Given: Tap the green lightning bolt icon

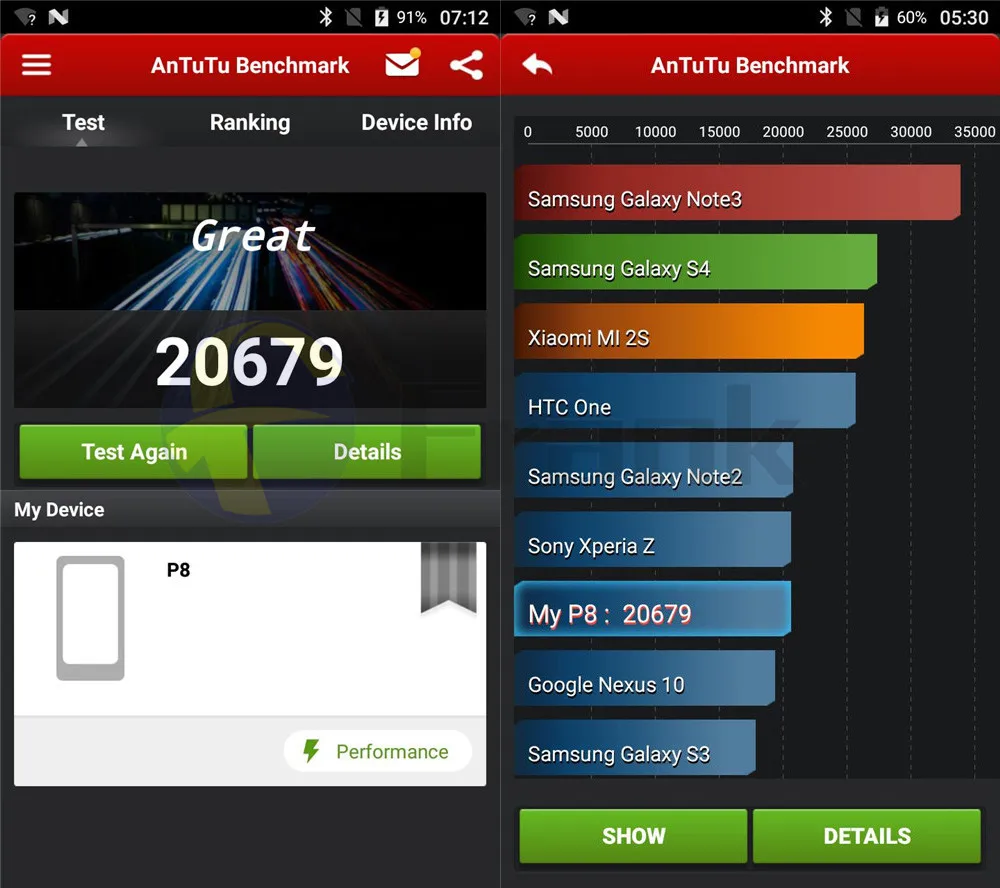Looking at the screenshot, I should (311, 751).
